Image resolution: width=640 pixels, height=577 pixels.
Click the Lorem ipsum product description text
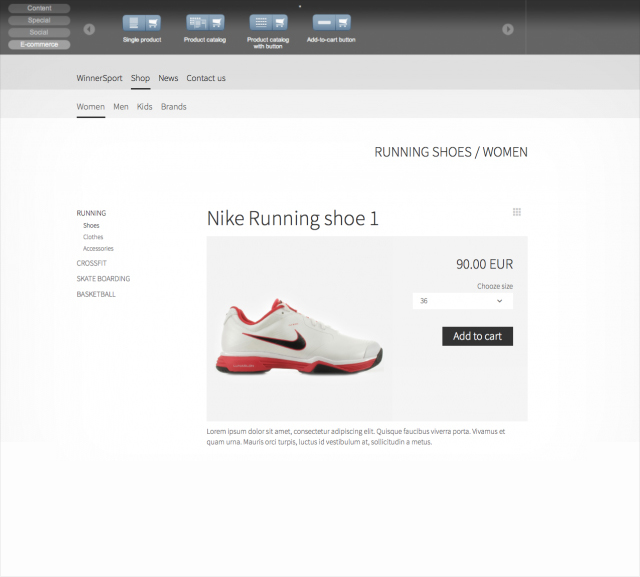(x=356, y=437)
